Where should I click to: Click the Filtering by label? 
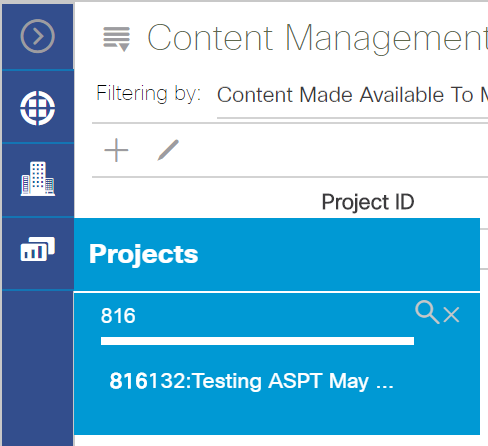(x=149, y=94)
